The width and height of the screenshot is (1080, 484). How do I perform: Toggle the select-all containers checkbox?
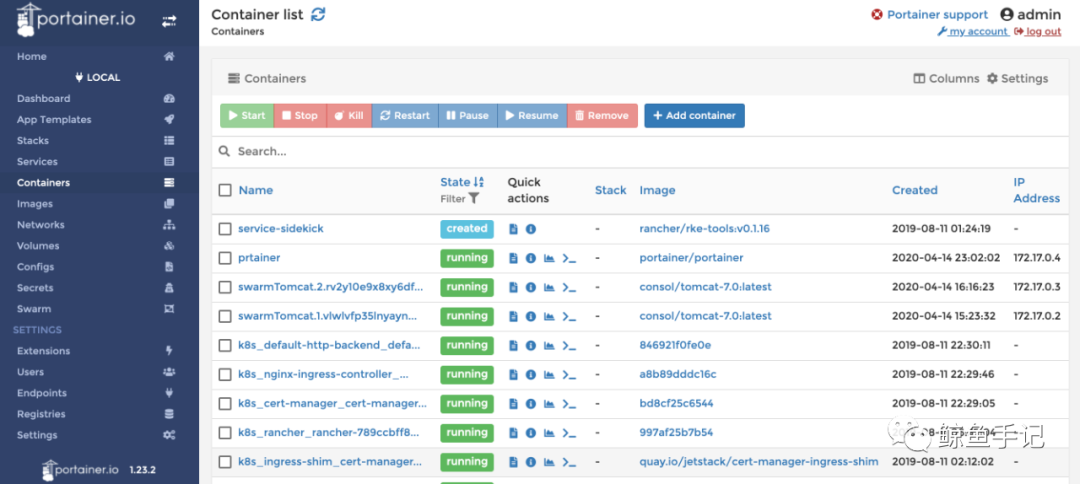pos(225,190)
